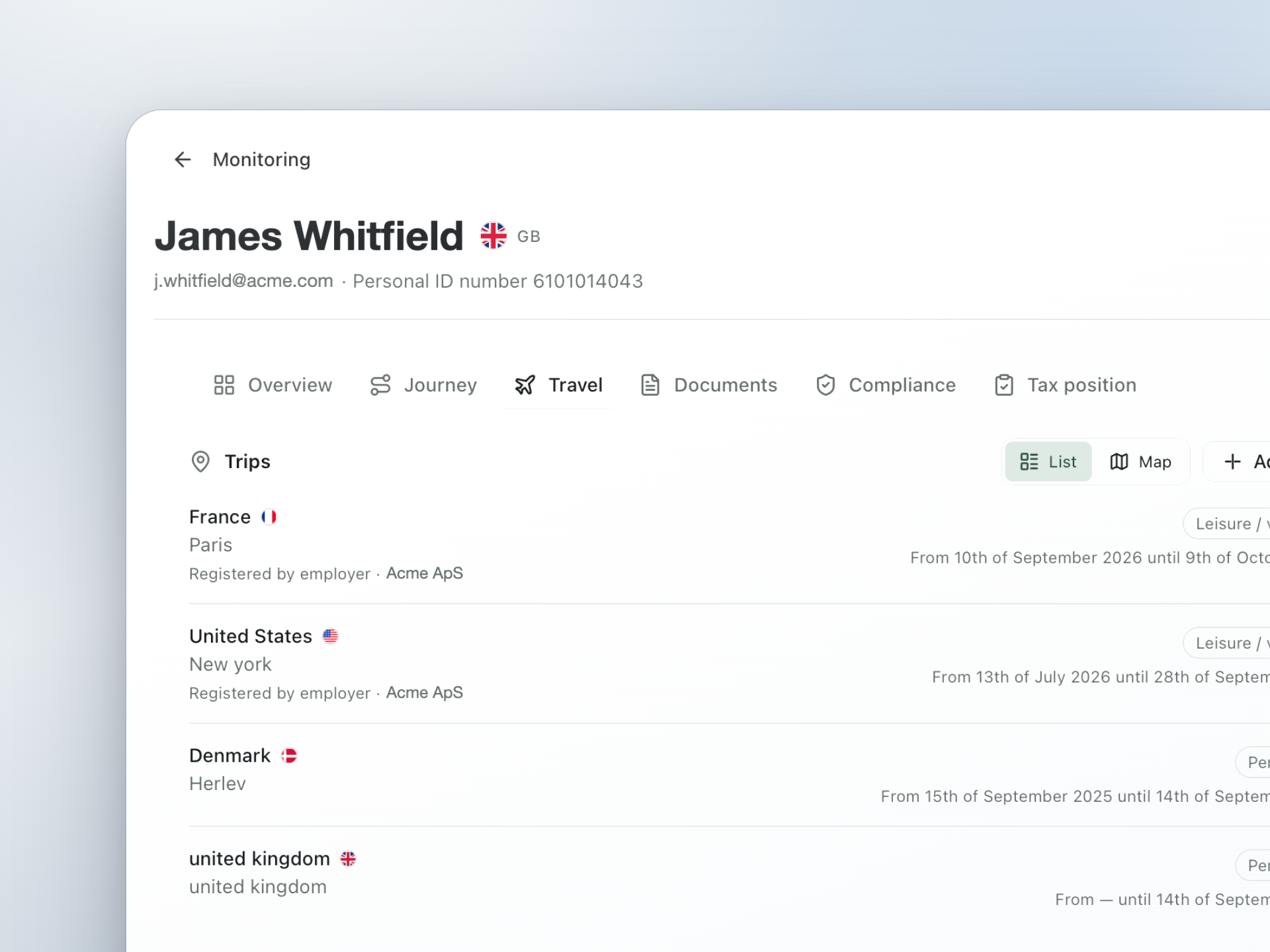Open the Compliance tab

click(x=886, y=385)
